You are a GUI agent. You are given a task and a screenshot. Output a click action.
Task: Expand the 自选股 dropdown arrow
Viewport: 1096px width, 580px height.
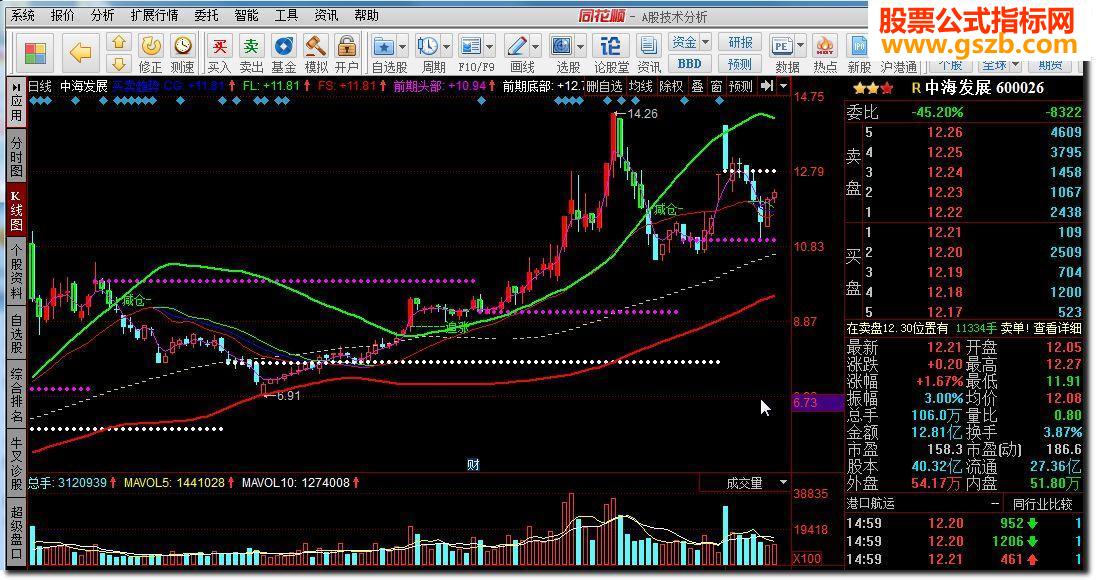click(x=403, y=47)
